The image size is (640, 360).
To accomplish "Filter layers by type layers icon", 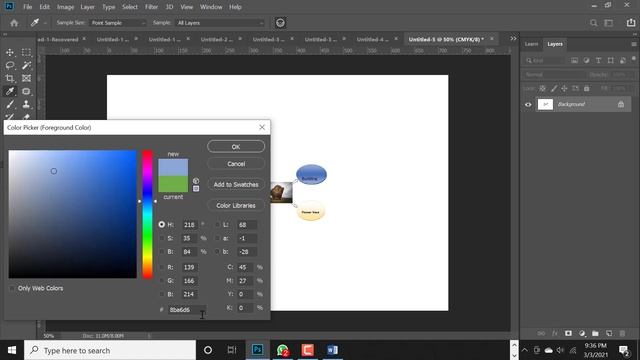I will 598,60.
